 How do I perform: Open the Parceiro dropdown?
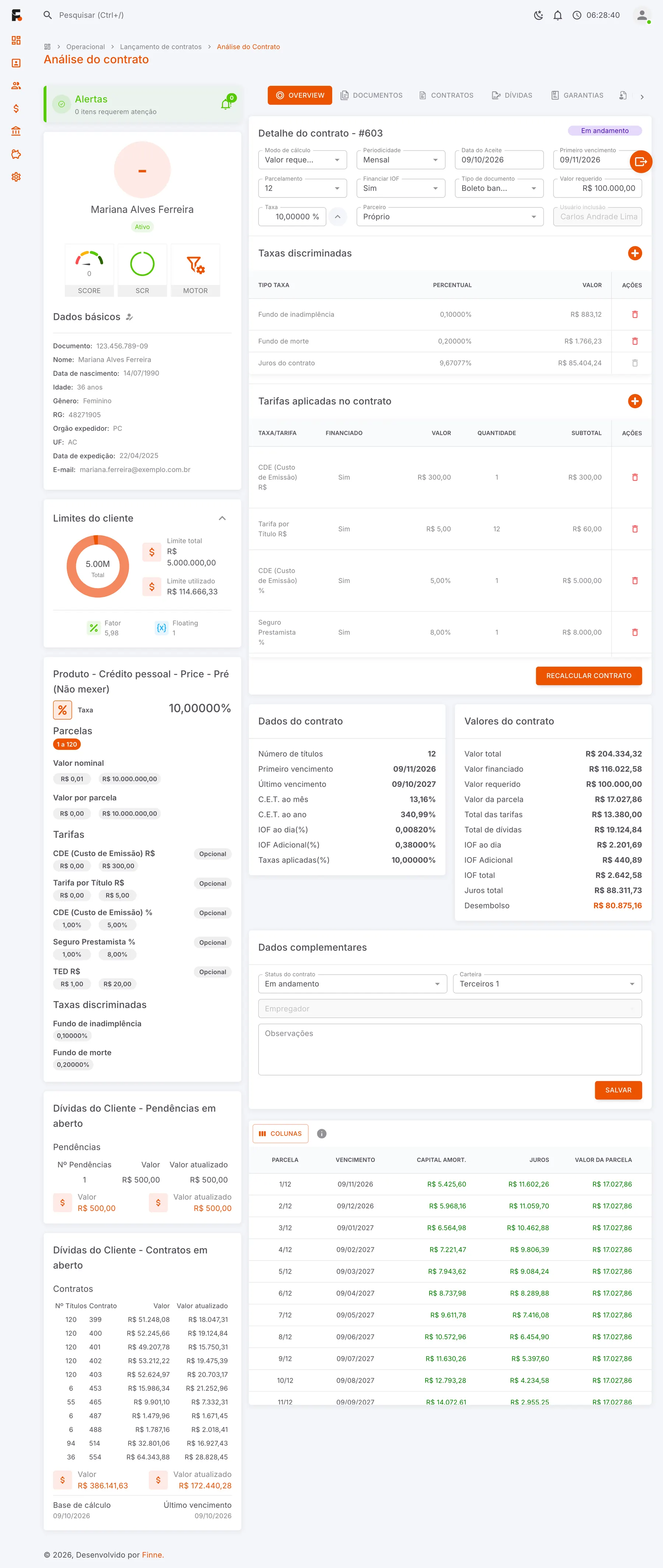coord(449,217)
